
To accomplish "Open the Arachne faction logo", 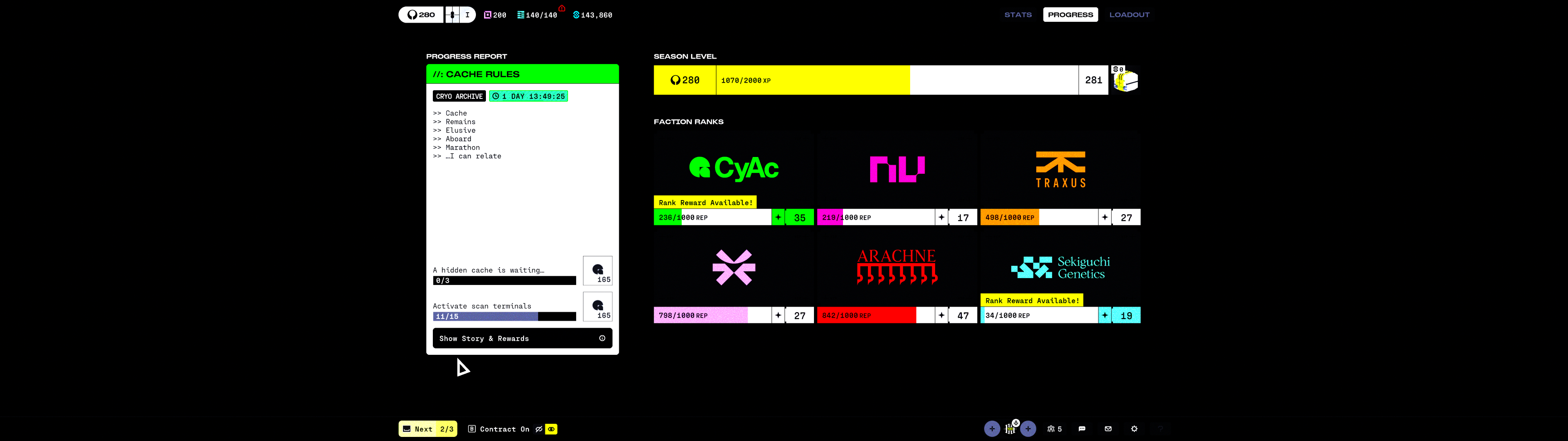I will (897, 267).
